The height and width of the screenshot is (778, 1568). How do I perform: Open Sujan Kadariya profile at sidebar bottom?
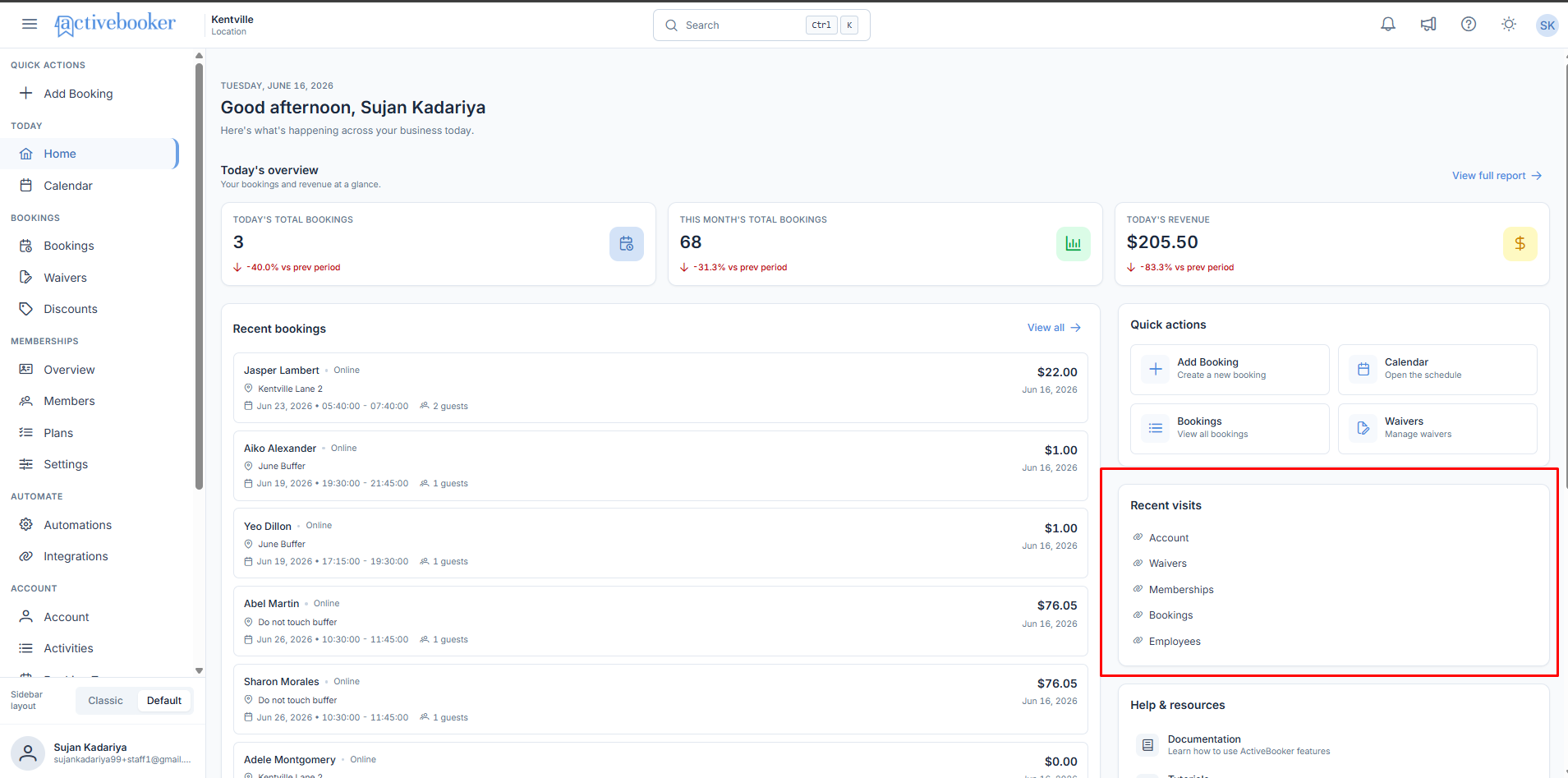(x=101, y=753)
